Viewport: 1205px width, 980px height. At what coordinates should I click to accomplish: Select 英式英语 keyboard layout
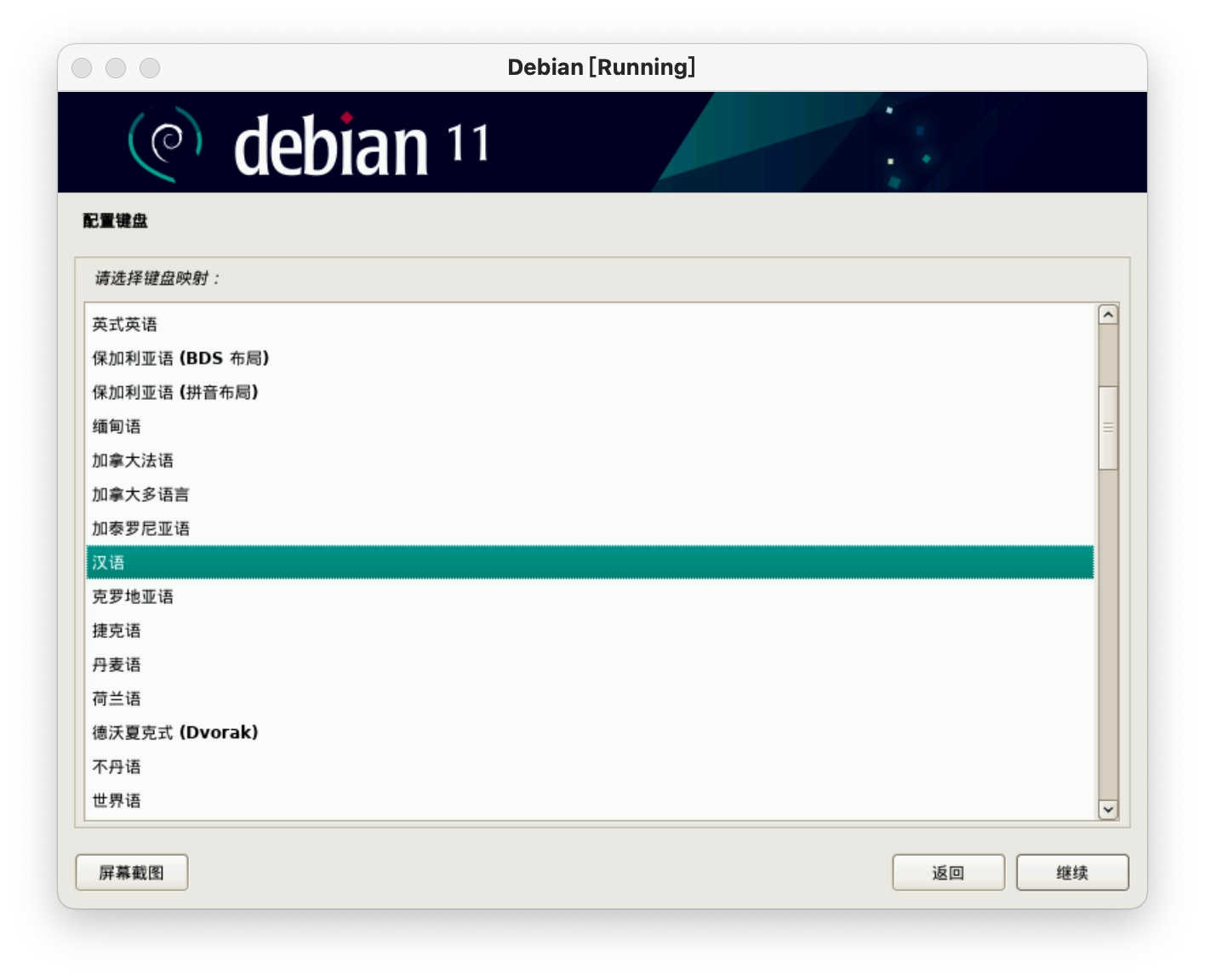click(590, 324)
